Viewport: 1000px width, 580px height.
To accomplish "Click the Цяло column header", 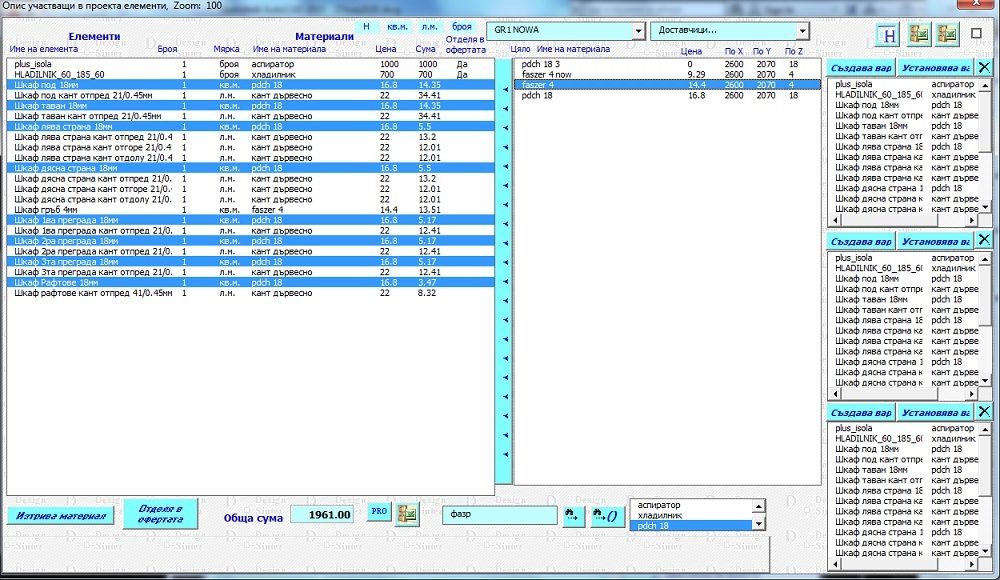I will [x=520, y=48].
